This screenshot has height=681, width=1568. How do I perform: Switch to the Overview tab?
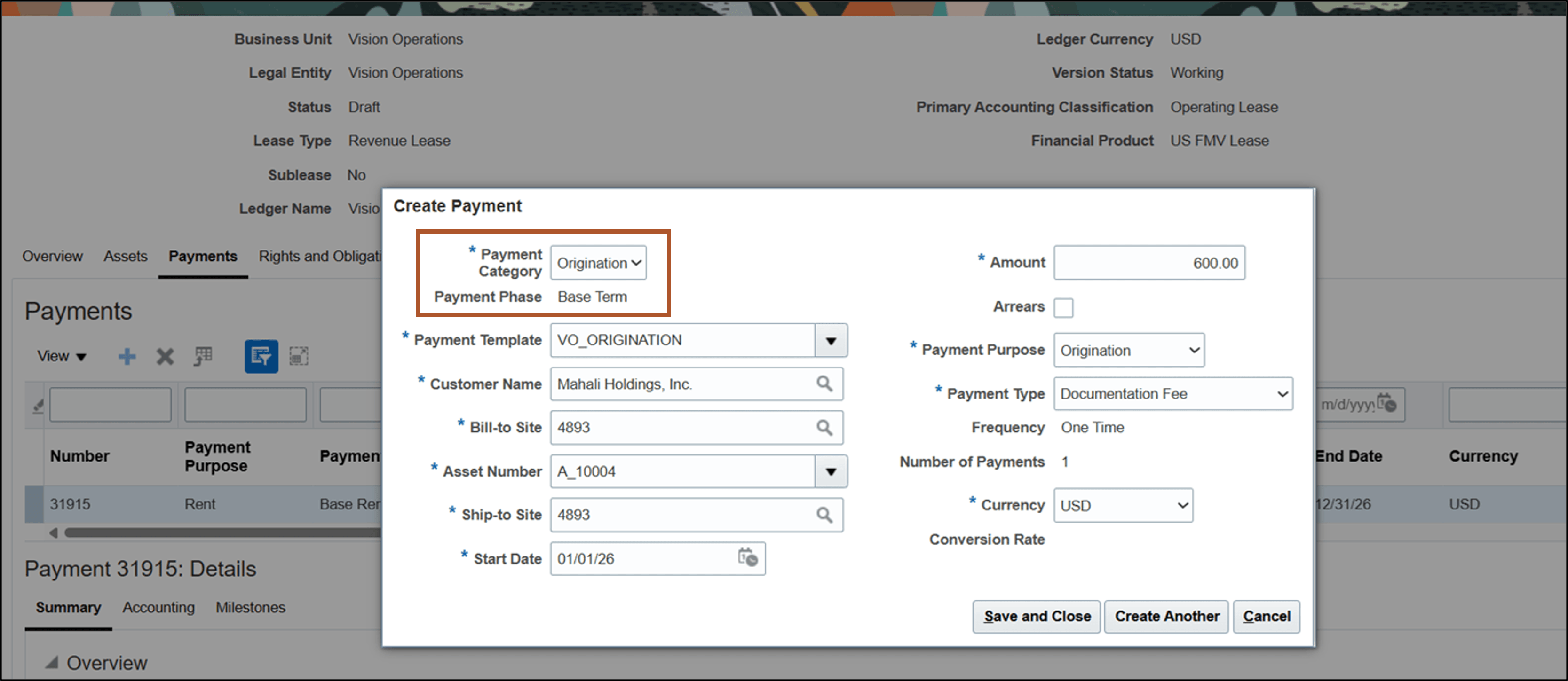tap(52, 257)
